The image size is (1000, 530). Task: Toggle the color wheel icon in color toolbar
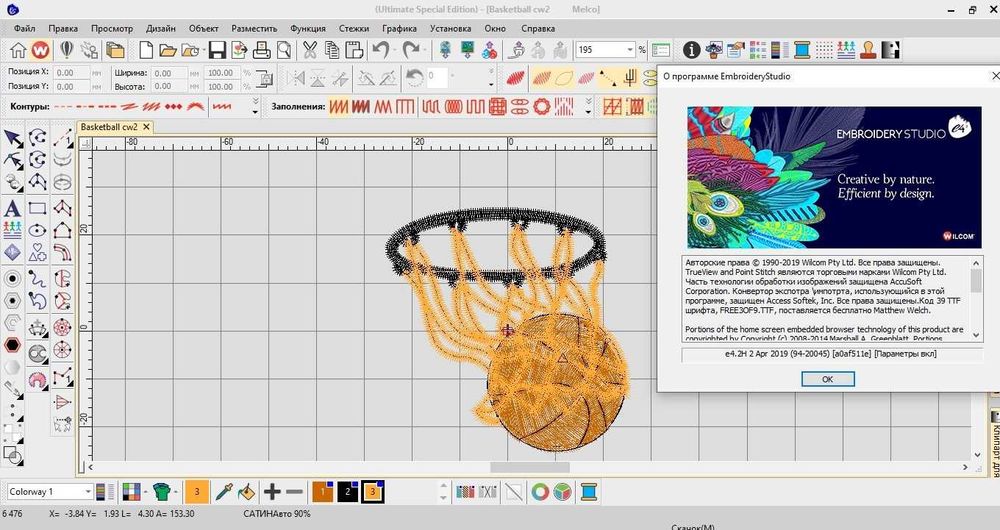[540, 492]
